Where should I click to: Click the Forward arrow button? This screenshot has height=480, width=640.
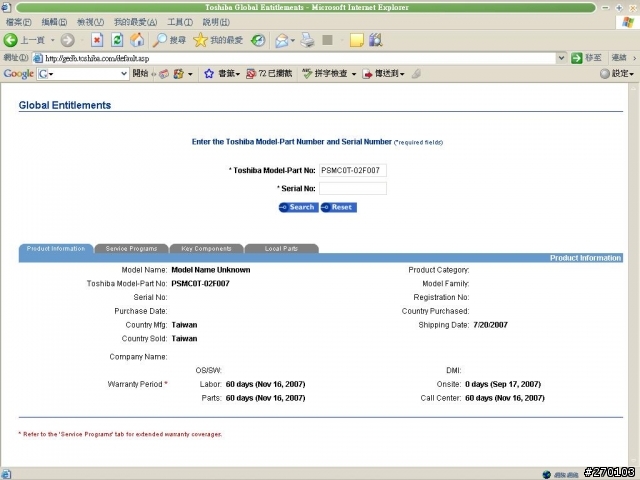click(68, 40)
